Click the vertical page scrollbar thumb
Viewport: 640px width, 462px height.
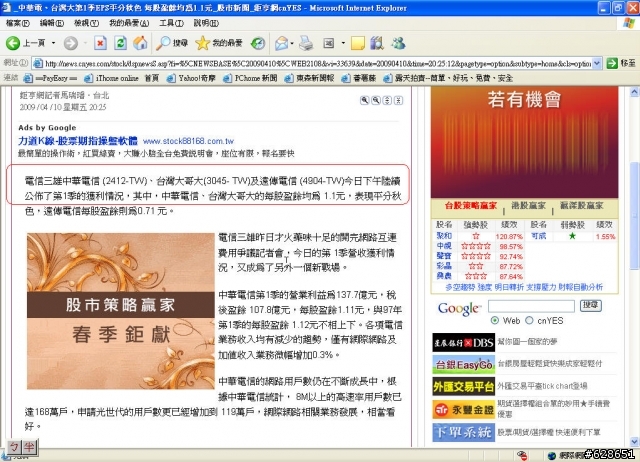634,215
